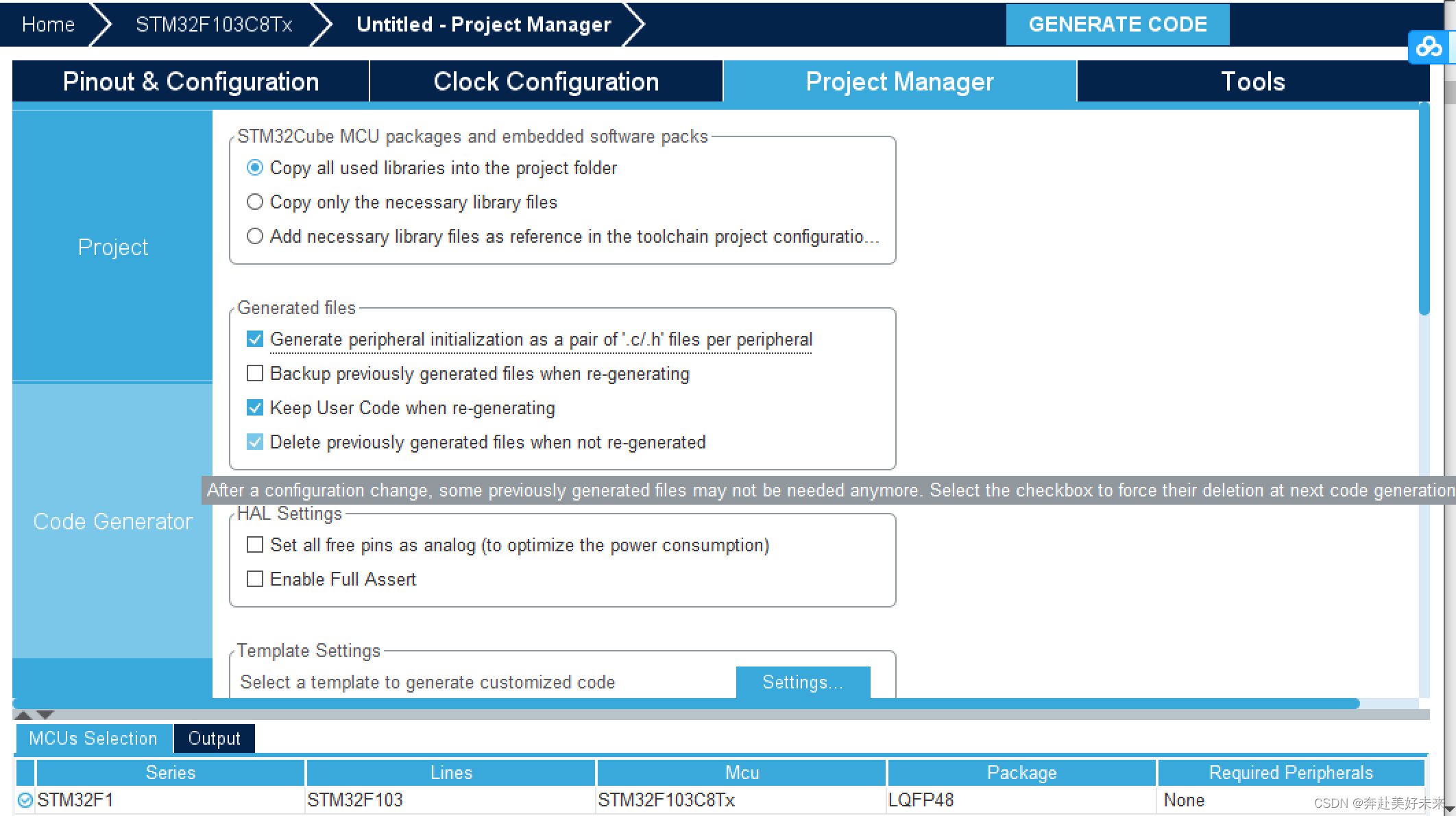Switch to MCUs Selection bottom tab
The height and width of the screenshot is (816, 1456).
point(93,739)
